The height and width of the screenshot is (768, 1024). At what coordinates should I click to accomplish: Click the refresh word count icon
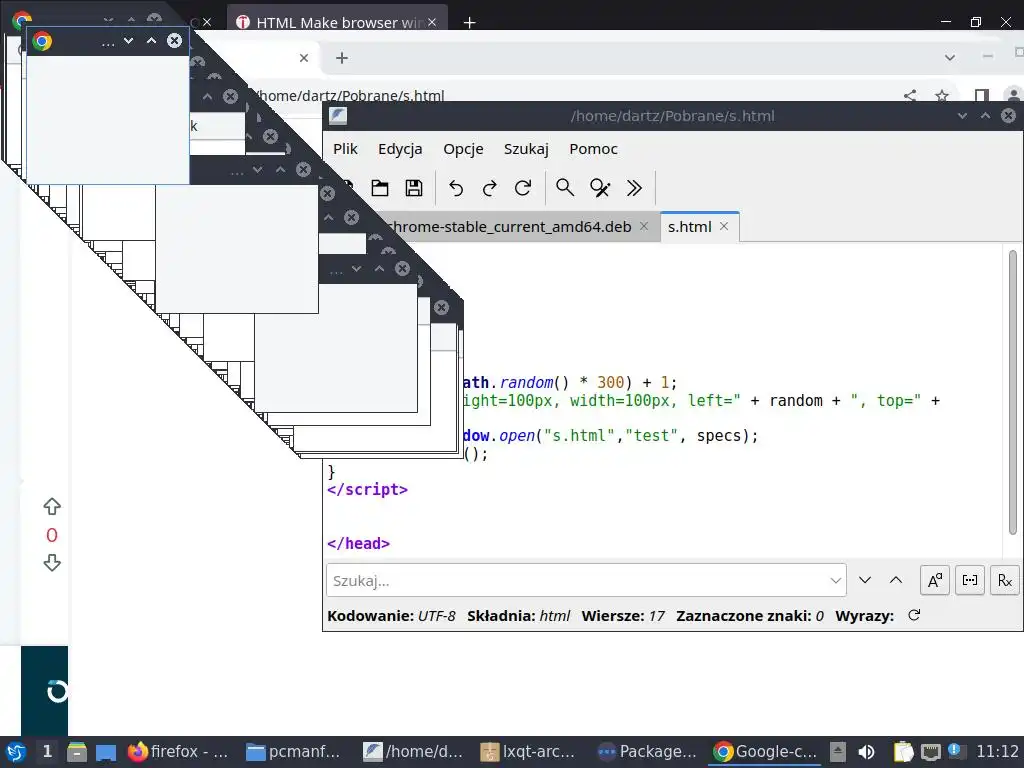(x=914, y=615)
